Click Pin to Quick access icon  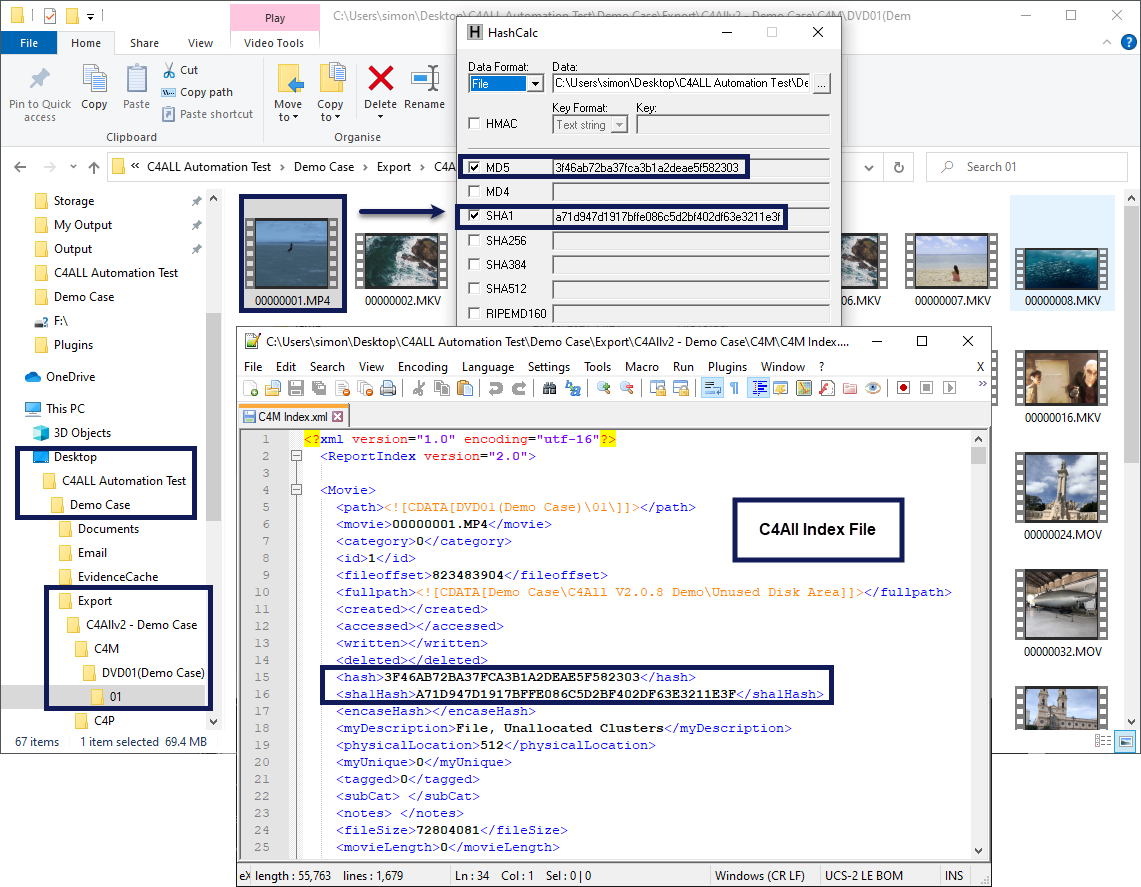39,79
